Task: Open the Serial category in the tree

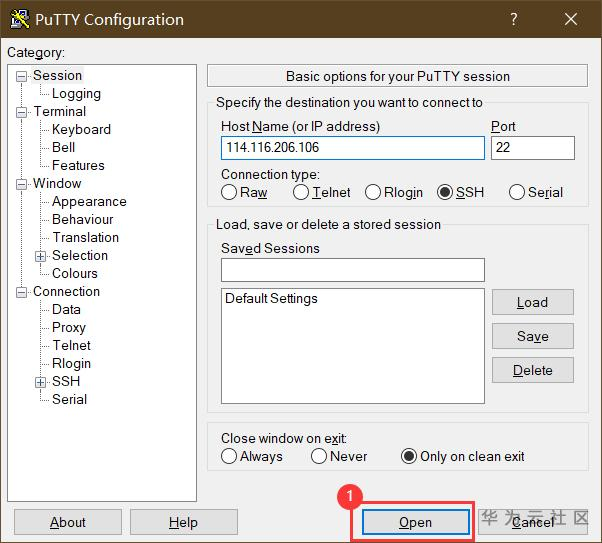Action: tap(69, 399)
